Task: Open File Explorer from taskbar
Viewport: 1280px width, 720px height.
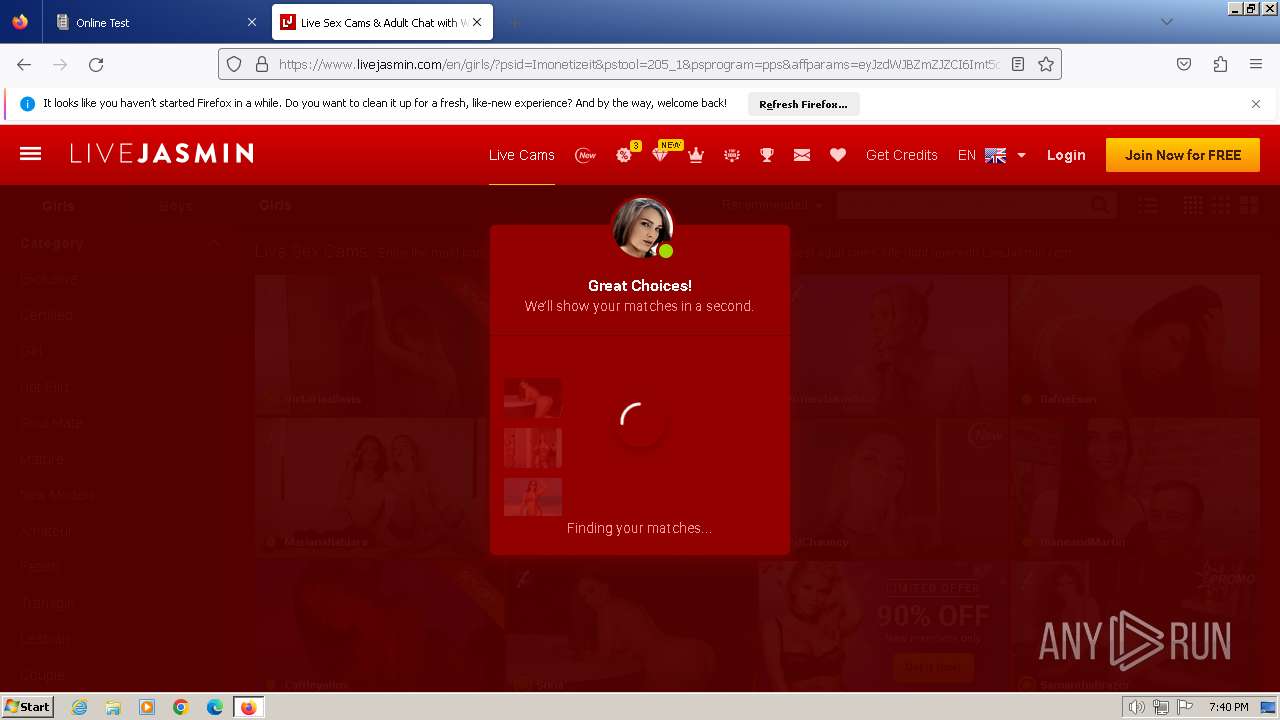Action: tap(113, 707)
